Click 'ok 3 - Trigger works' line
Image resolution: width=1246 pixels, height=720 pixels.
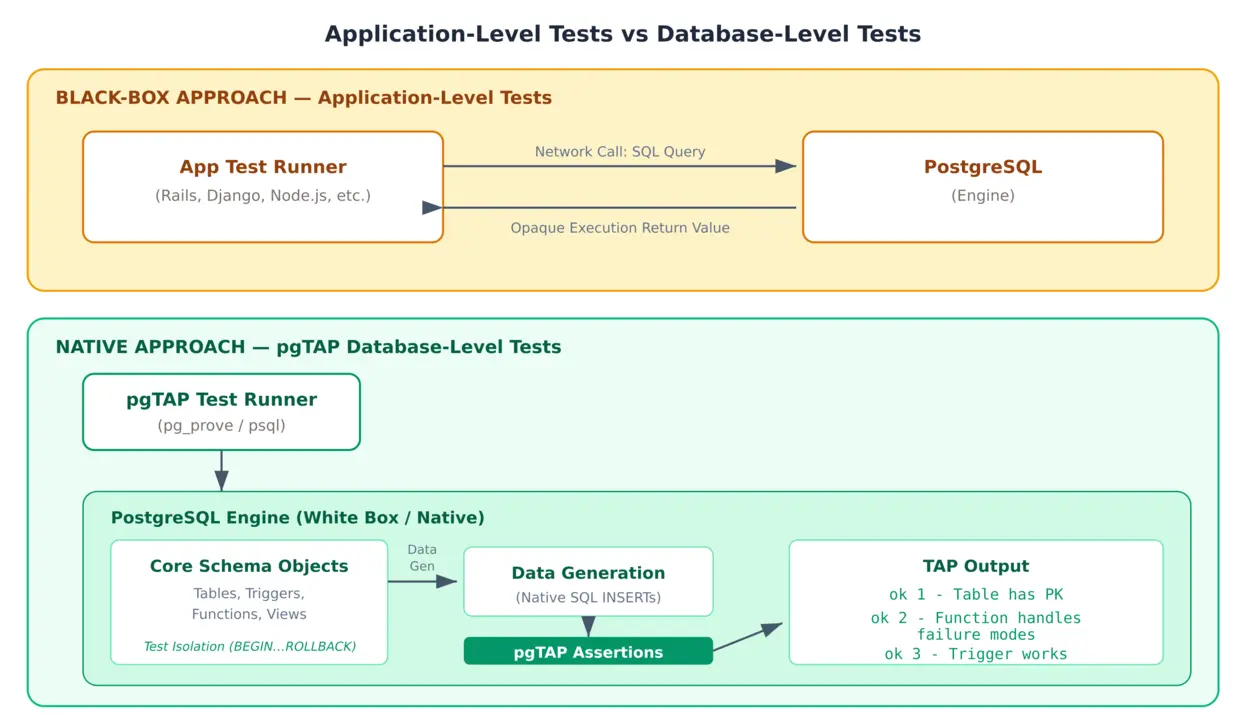point(976,654)
